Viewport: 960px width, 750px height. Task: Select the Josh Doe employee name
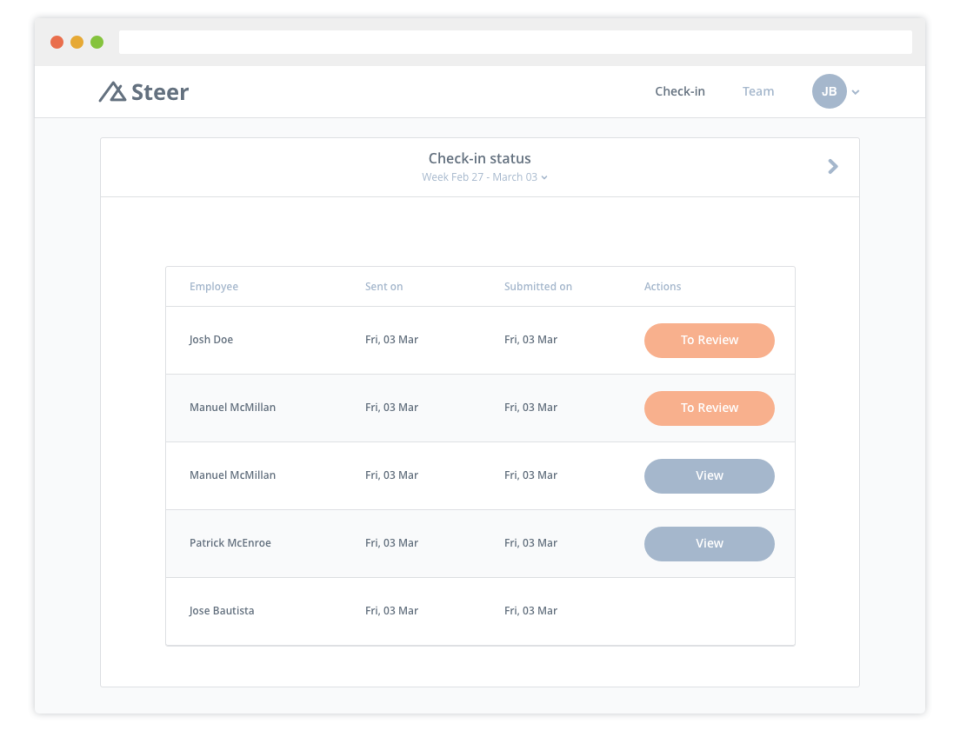click(211, 340)
